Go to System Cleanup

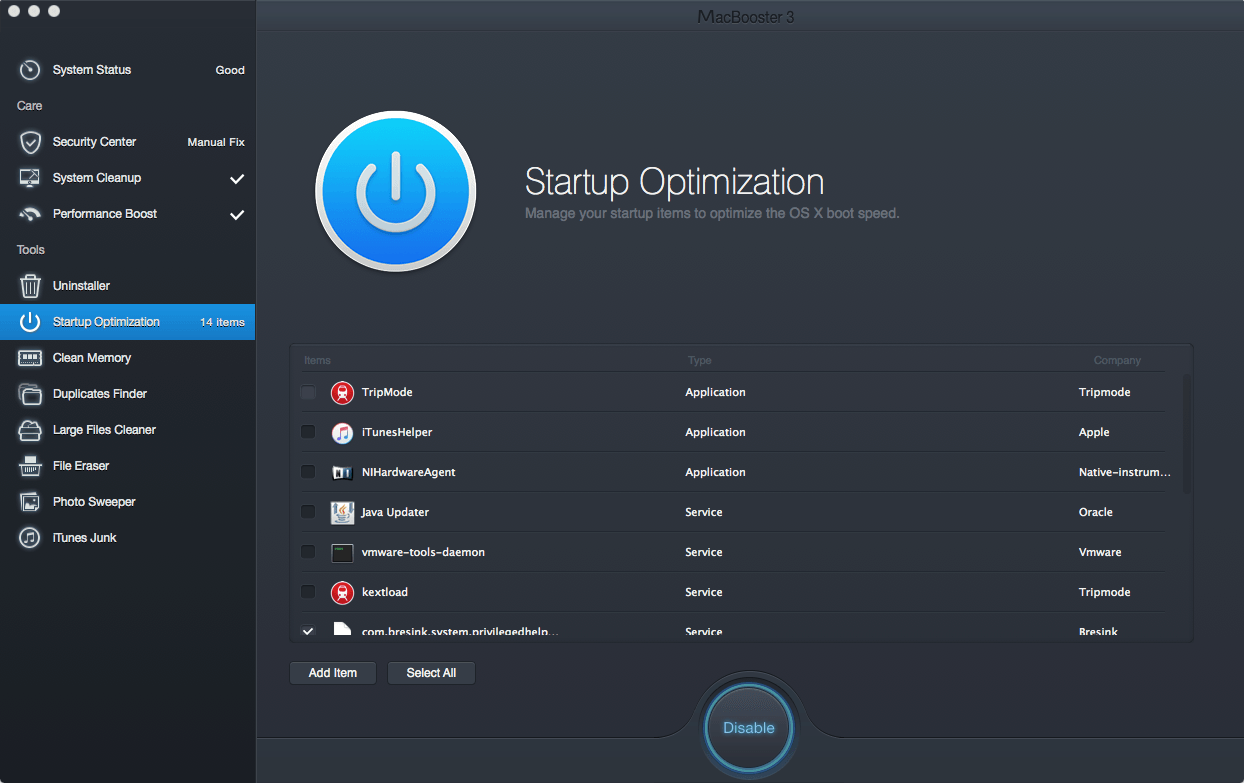click(x=127, y=178)
